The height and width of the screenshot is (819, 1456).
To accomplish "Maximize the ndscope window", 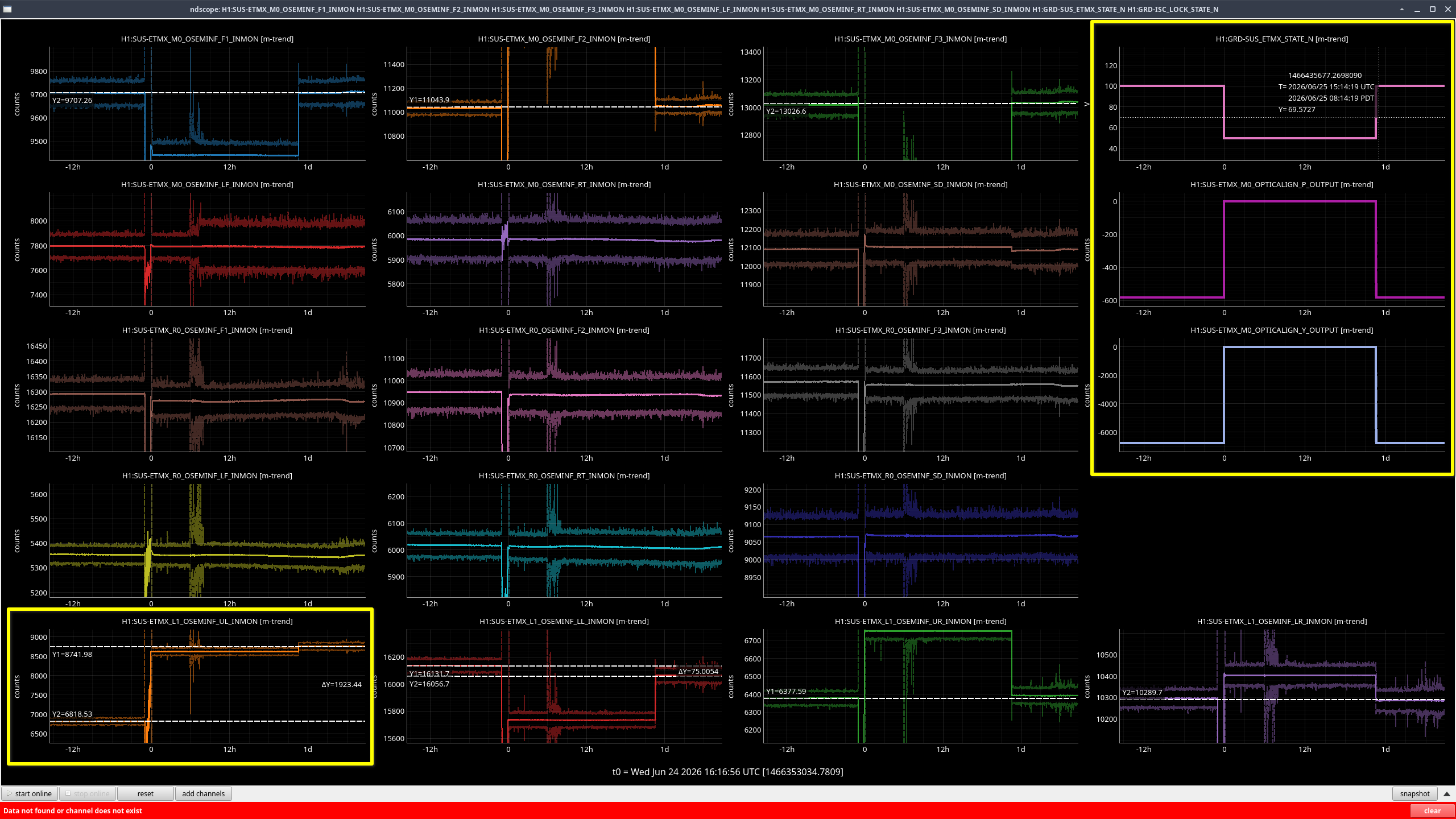I will (1433, 9).
